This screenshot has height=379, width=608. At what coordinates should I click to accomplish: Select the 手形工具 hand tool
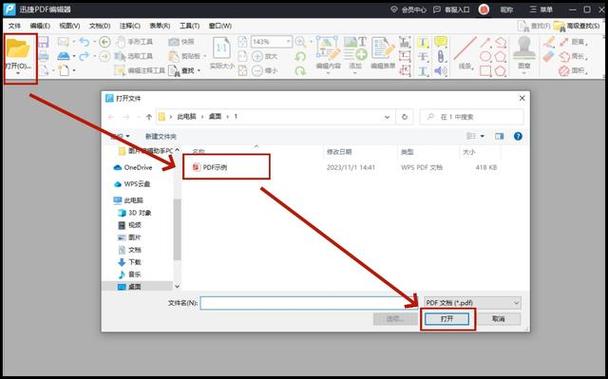coord(134,42)
